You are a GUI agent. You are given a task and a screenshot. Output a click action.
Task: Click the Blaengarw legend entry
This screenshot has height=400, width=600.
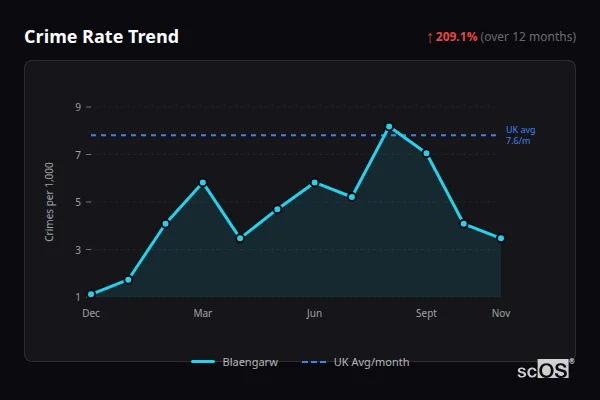pyautogui.click(x=235, y=362)
